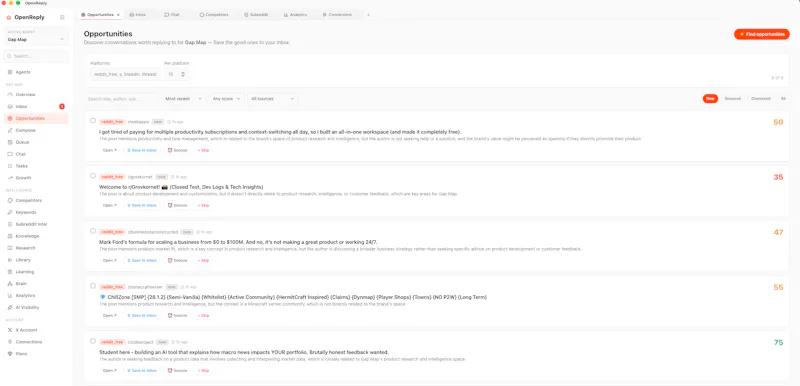
Task: Select the Student AI tool post checkbox
Action: (x=93, y=341)
